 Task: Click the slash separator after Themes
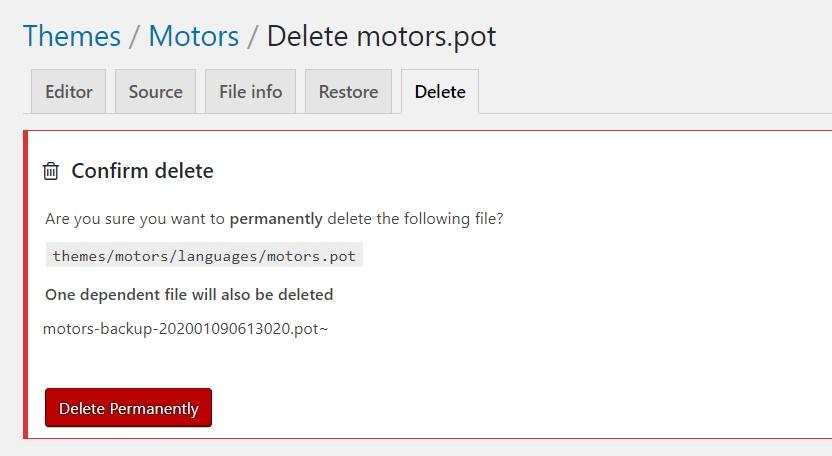click(x=135, y=37)
